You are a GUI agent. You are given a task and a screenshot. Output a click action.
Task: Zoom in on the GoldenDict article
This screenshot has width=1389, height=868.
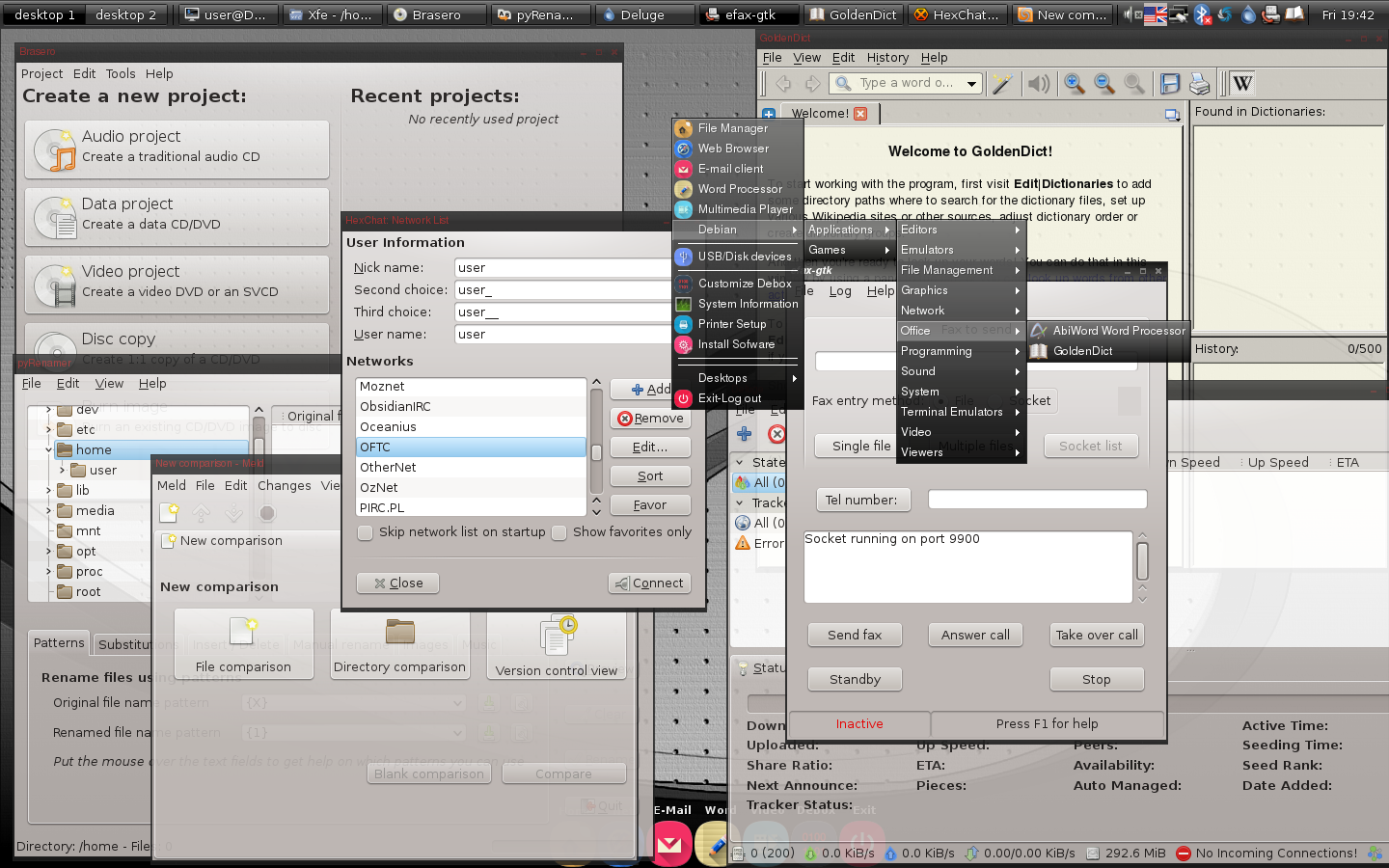coord(1074,83)
